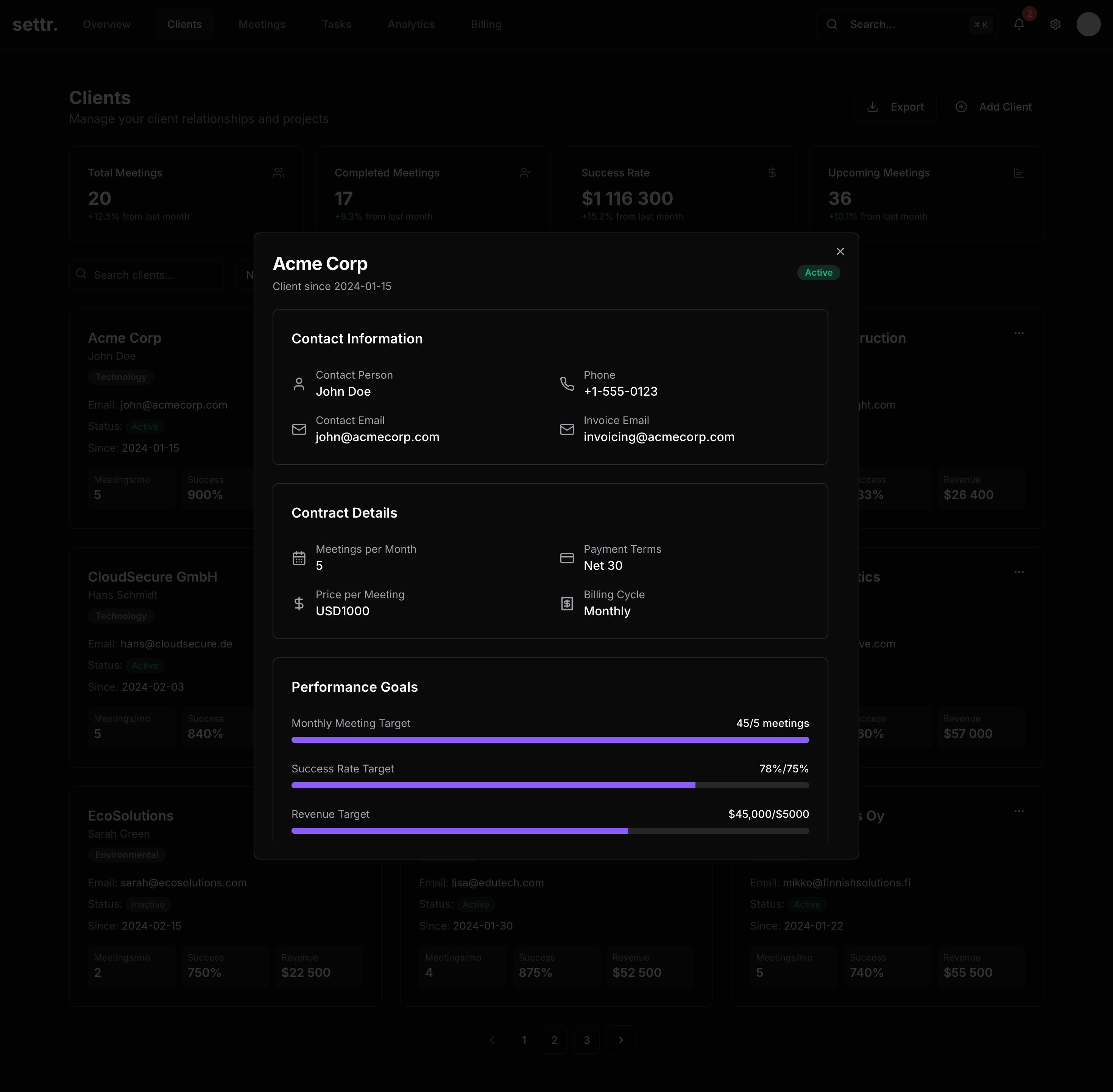
Task: Go to next page arrow
Action: coord(621,1040)
